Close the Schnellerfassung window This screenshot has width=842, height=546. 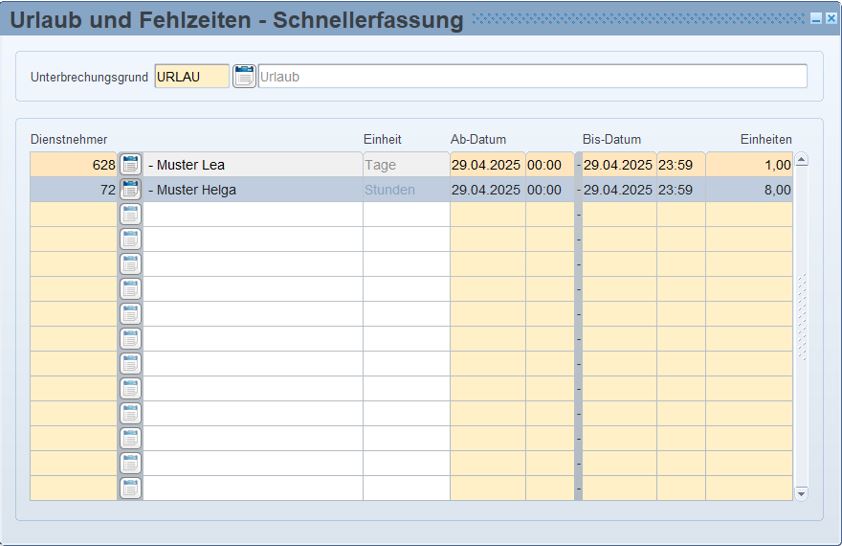click(x=831, y=19)
